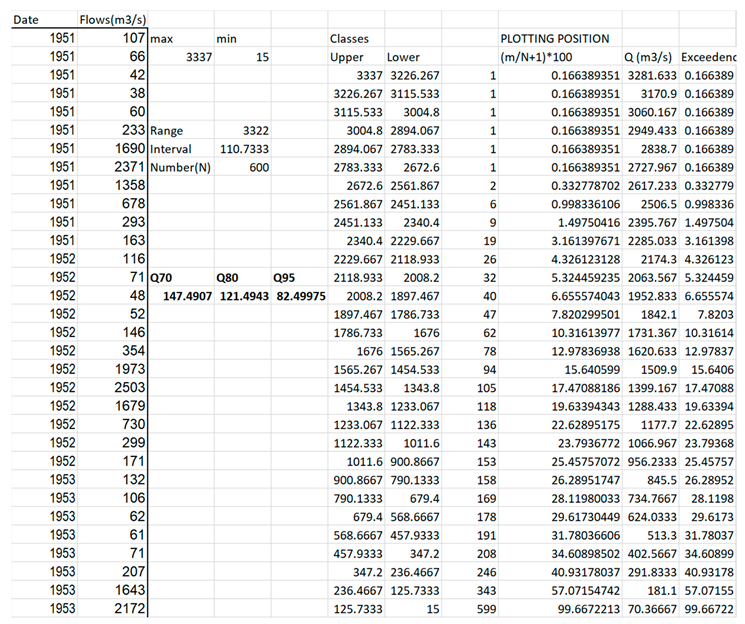Click the Number(N) label cell
This screenshot has height=624, width=745.
click(x=179, y=167)
